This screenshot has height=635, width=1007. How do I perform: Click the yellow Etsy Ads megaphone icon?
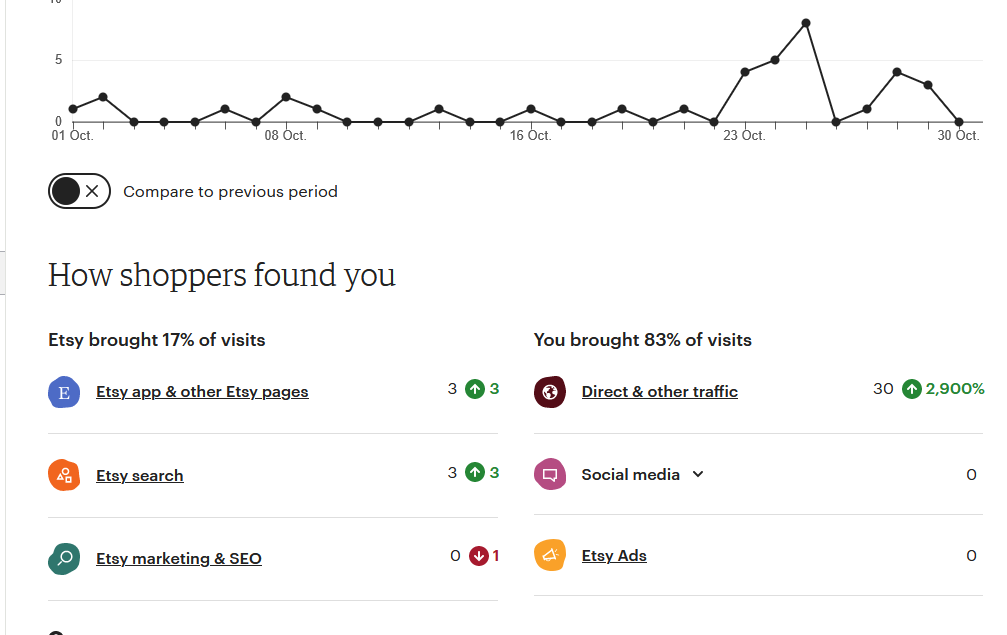click(550, 555)
